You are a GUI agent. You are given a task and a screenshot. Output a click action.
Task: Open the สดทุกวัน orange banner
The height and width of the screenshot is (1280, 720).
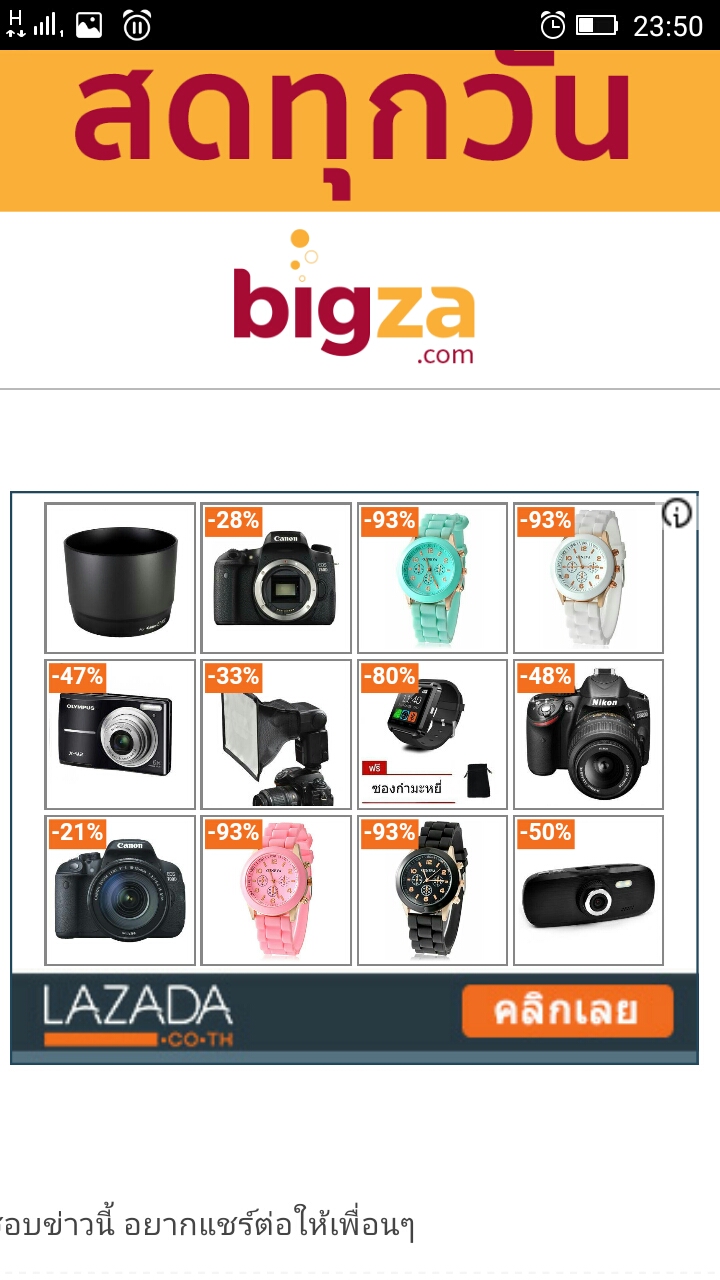coord(360,130)
